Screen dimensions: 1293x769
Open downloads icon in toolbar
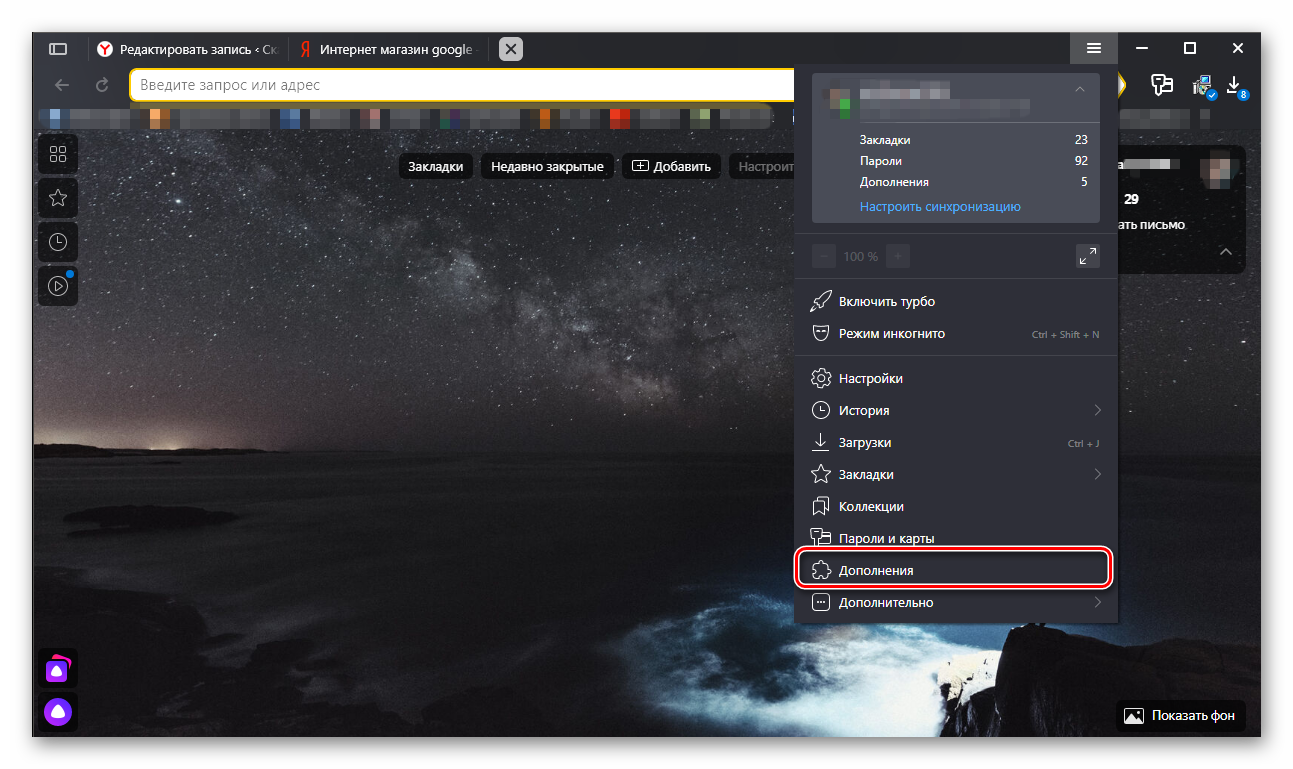tap(1234, 85)
